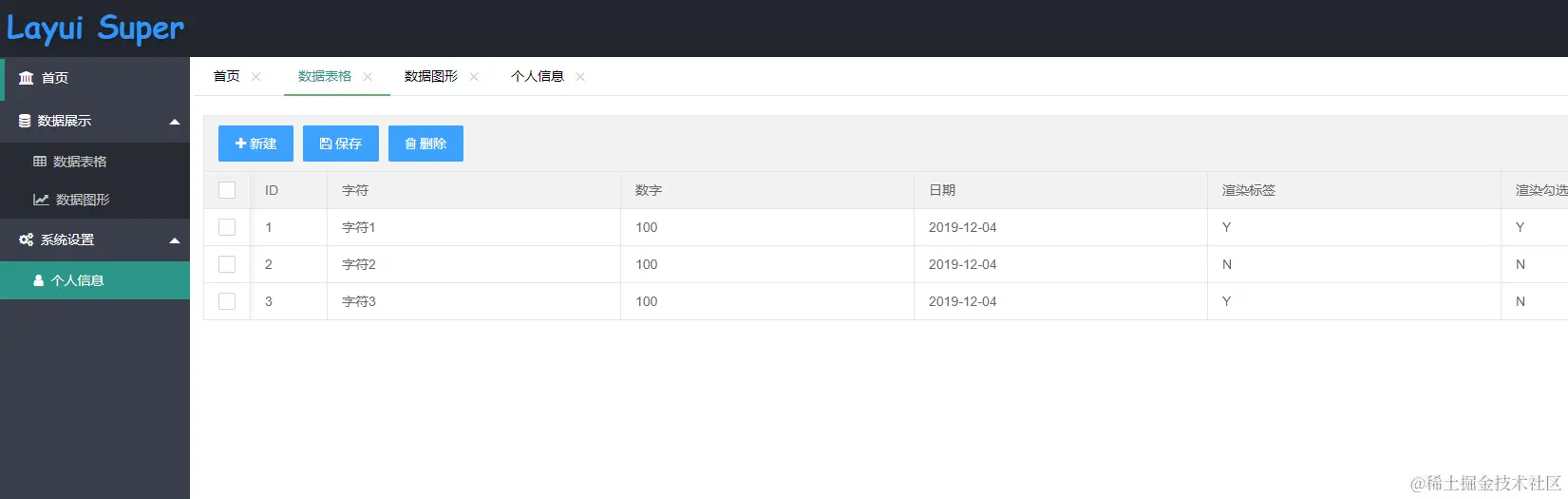Switch to the 数据表格 tab
Screen dimensions: 1568x499
click(x=325, y=76)
